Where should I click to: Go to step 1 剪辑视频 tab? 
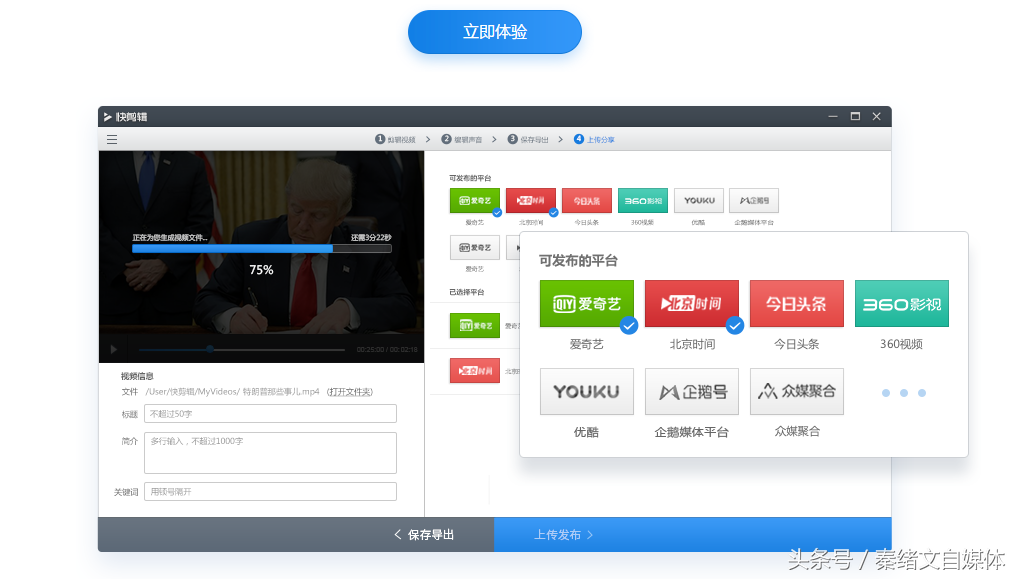click(x=395, y=140)
